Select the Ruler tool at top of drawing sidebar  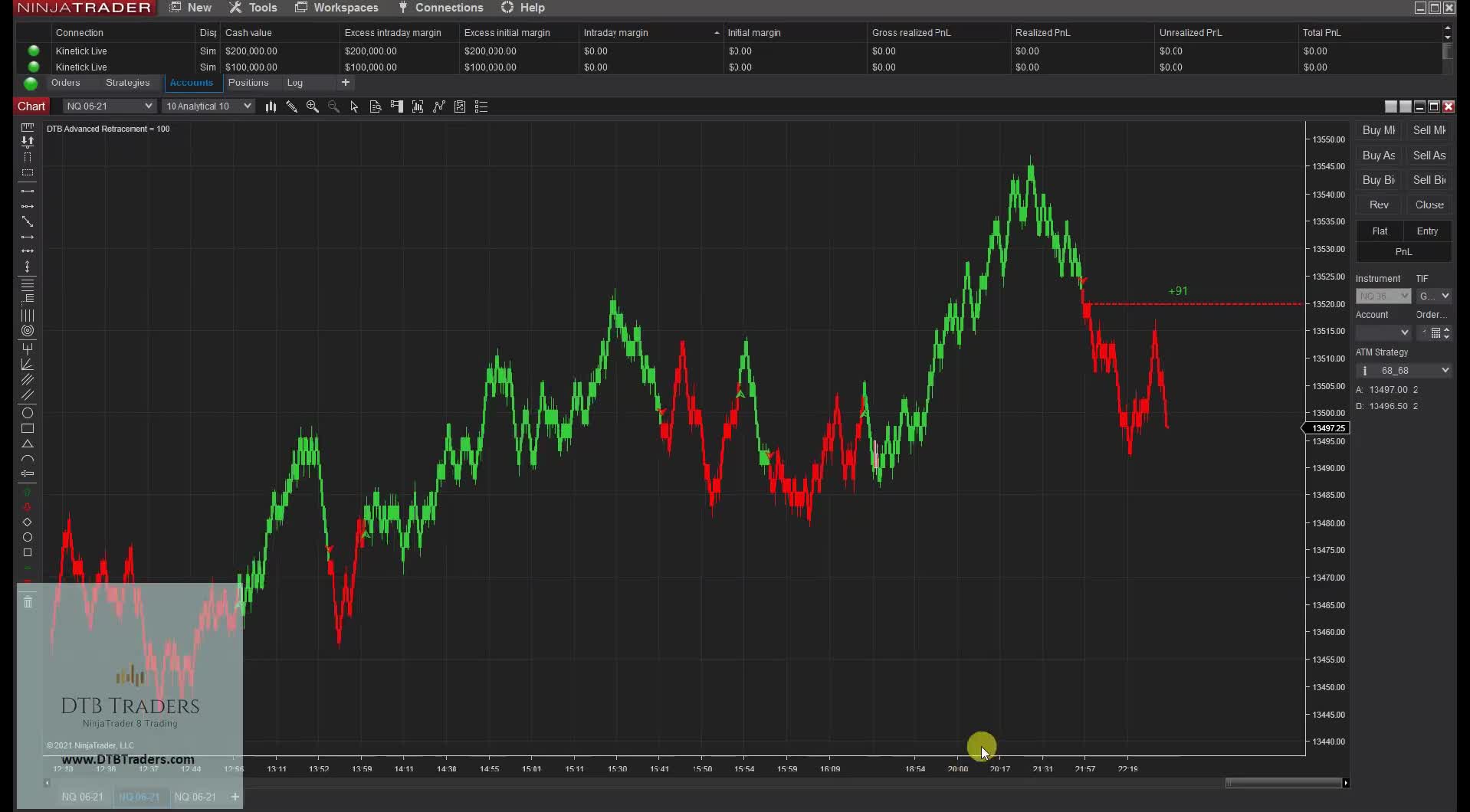(x=28, y=128)
